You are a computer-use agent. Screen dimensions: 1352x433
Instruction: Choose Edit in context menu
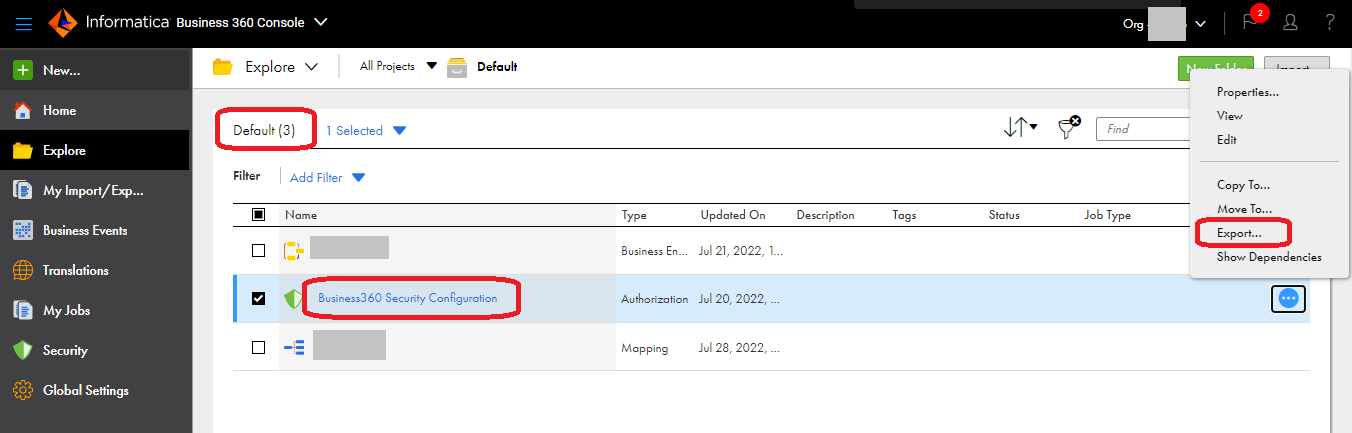point(1226,140)
